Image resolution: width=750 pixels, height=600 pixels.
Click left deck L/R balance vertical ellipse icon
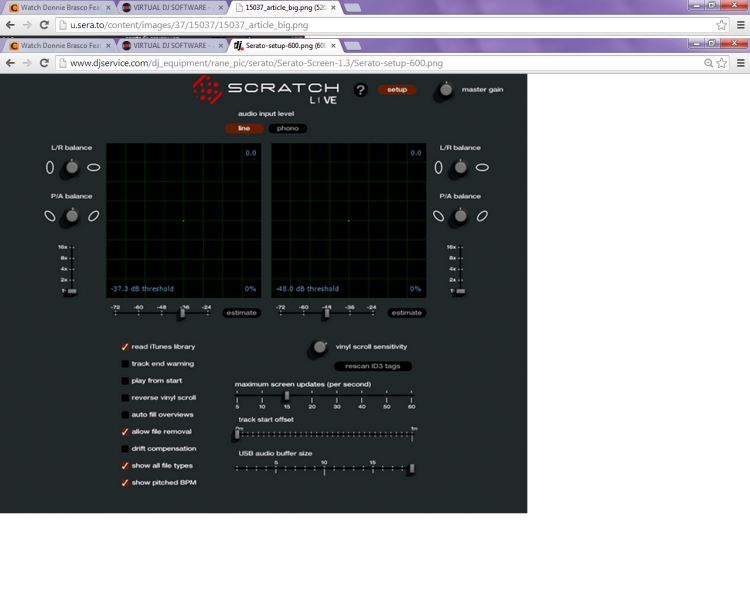[x=50, y=167]
